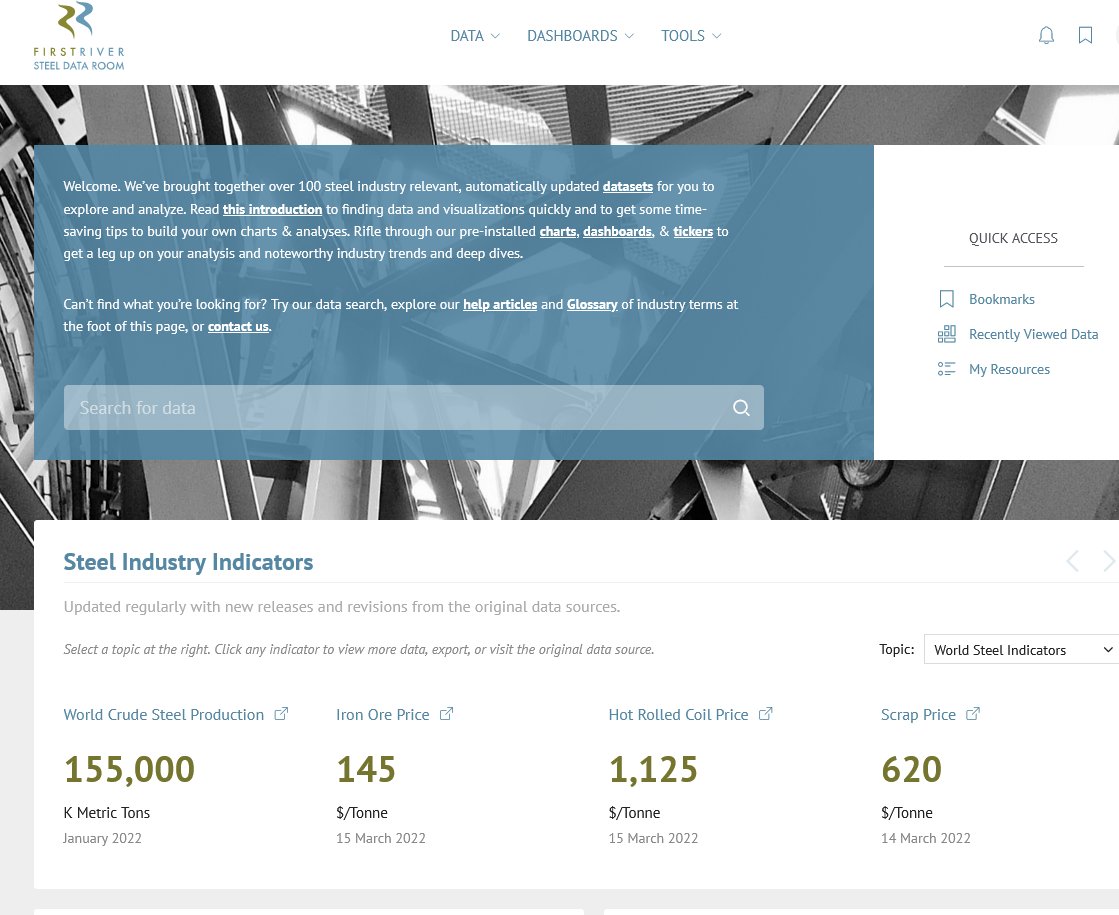
Task: Open the Scrap Price external link icon
Action: (972, 712)
